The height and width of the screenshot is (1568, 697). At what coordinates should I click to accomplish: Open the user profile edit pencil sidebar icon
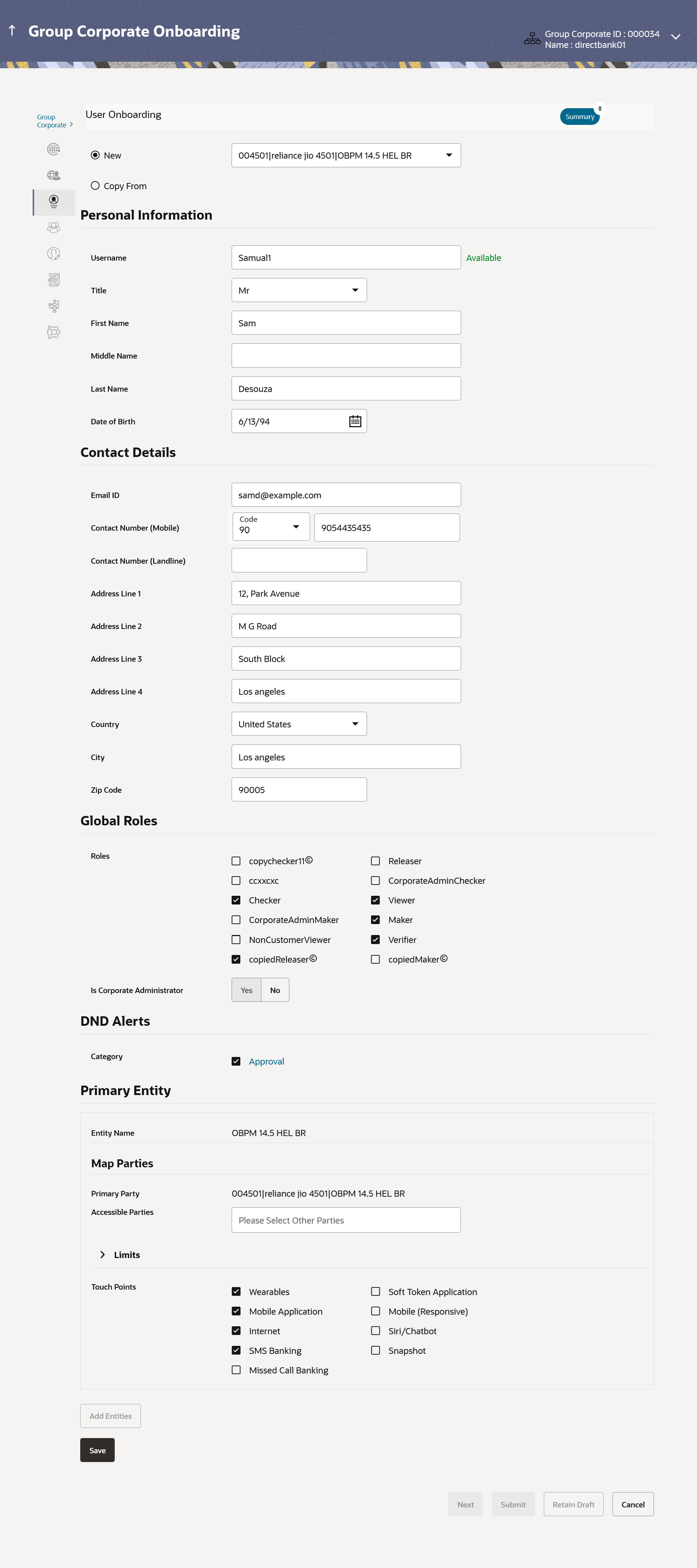(54, 254)
